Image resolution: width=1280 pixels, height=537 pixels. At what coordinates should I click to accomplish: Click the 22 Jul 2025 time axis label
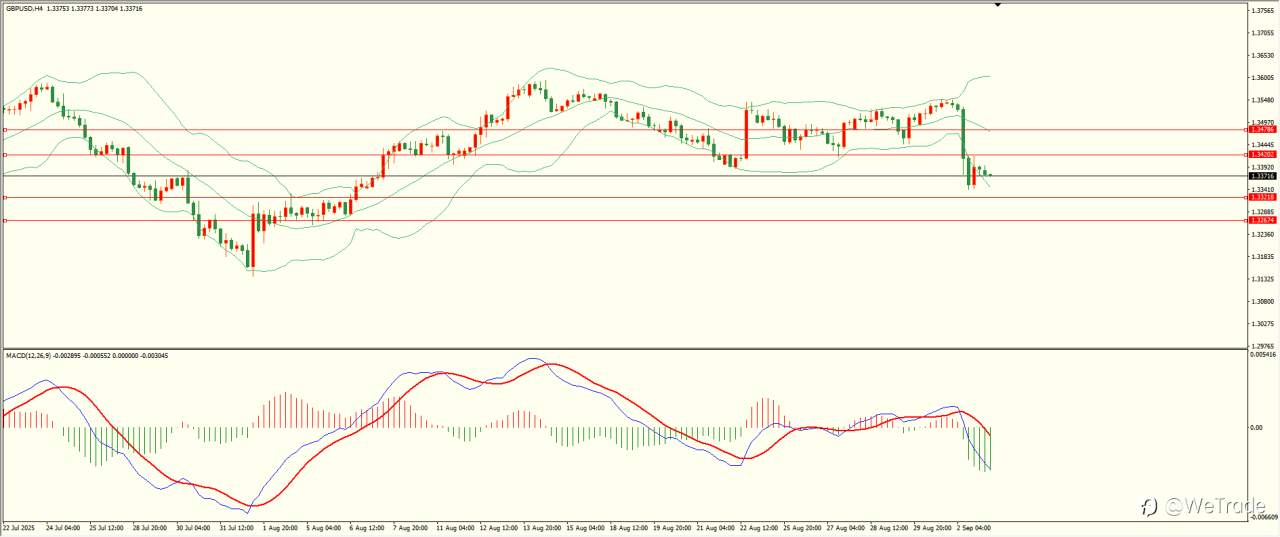18,526
